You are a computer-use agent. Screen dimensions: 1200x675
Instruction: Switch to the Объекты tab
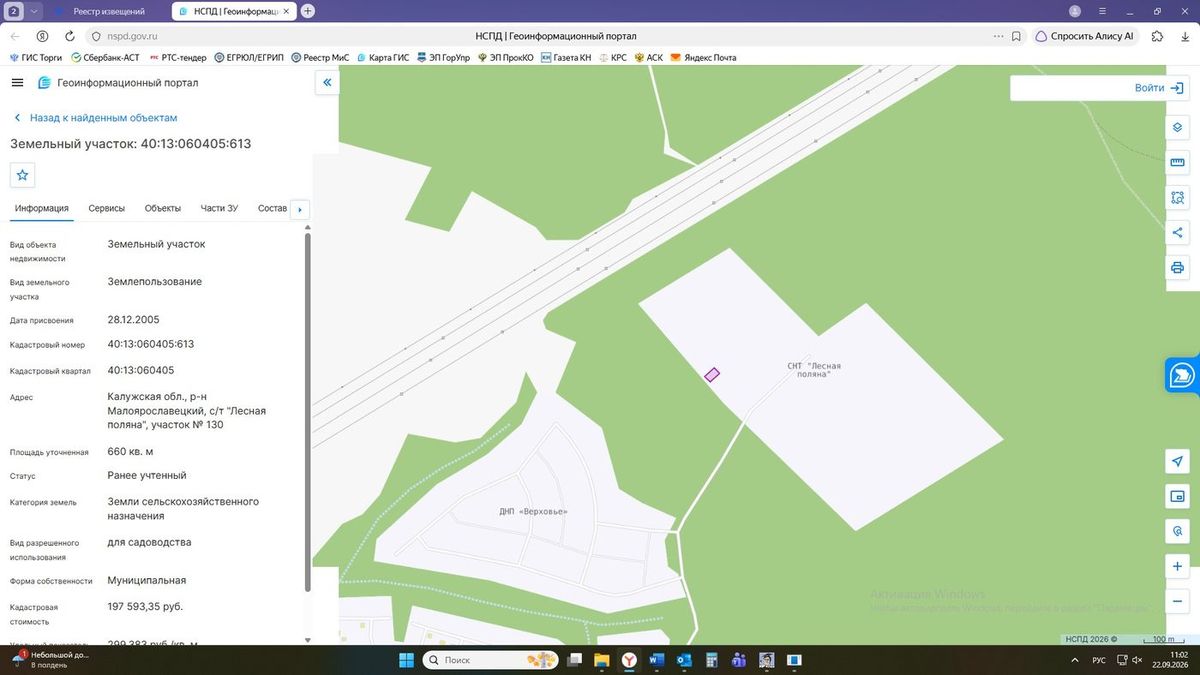[x=163, y=208]
